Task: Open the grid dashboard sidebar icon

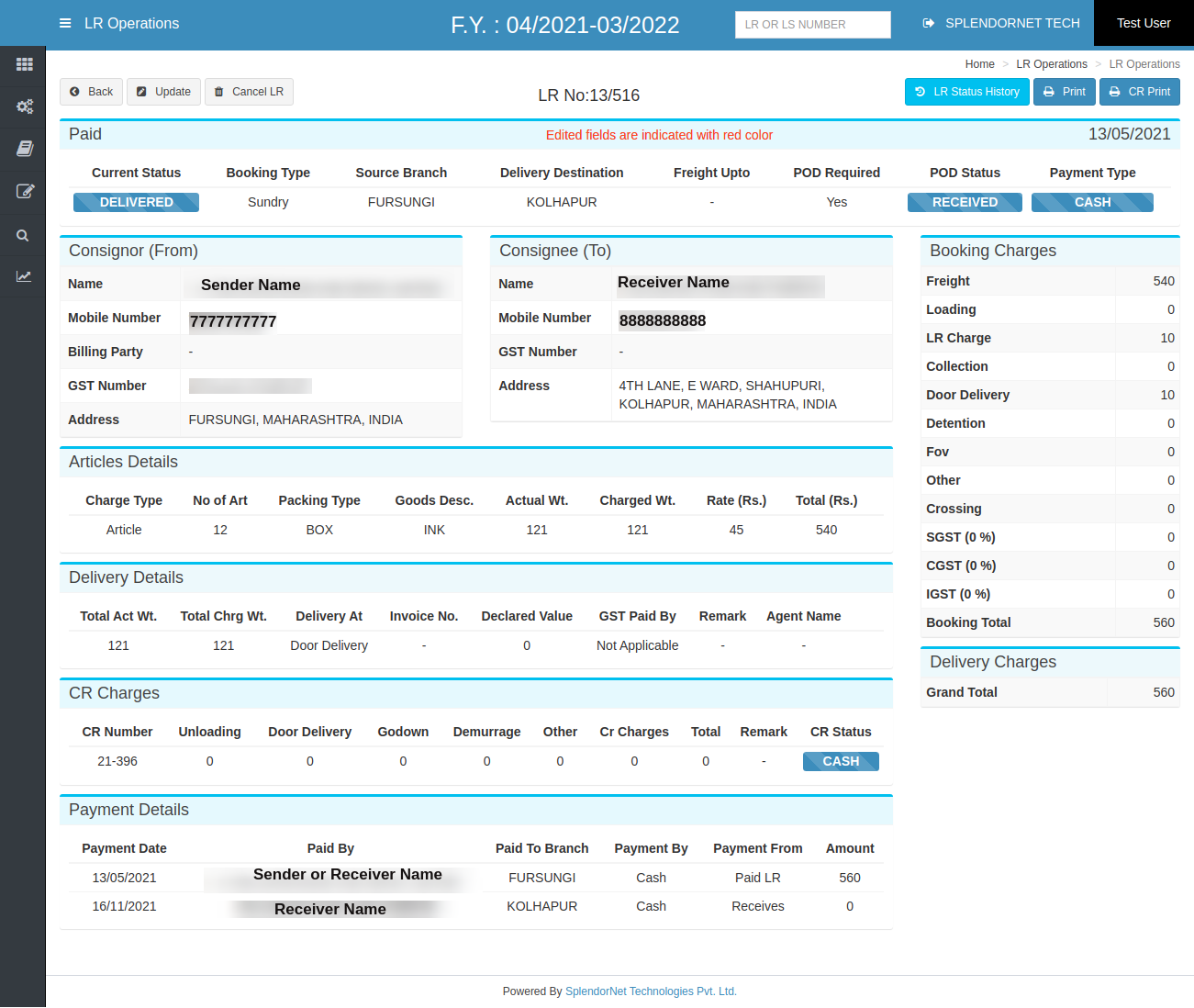Action: [25, 64]
